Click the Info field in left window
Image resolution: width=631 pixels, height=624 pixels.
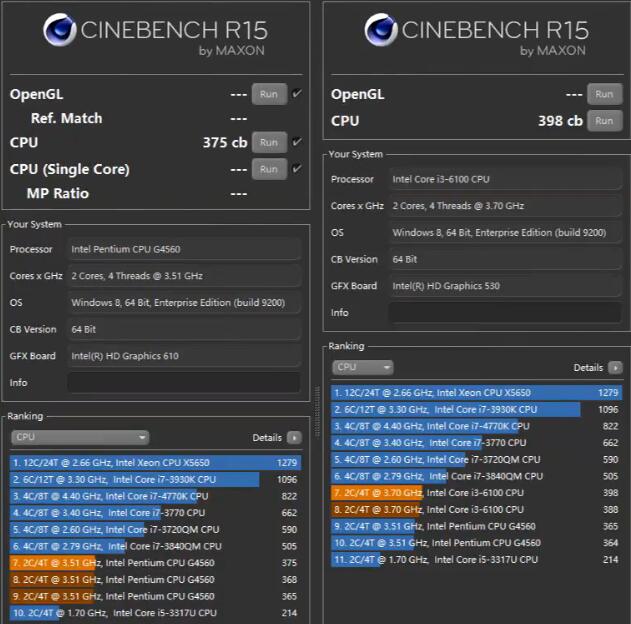tap(184, 382)
